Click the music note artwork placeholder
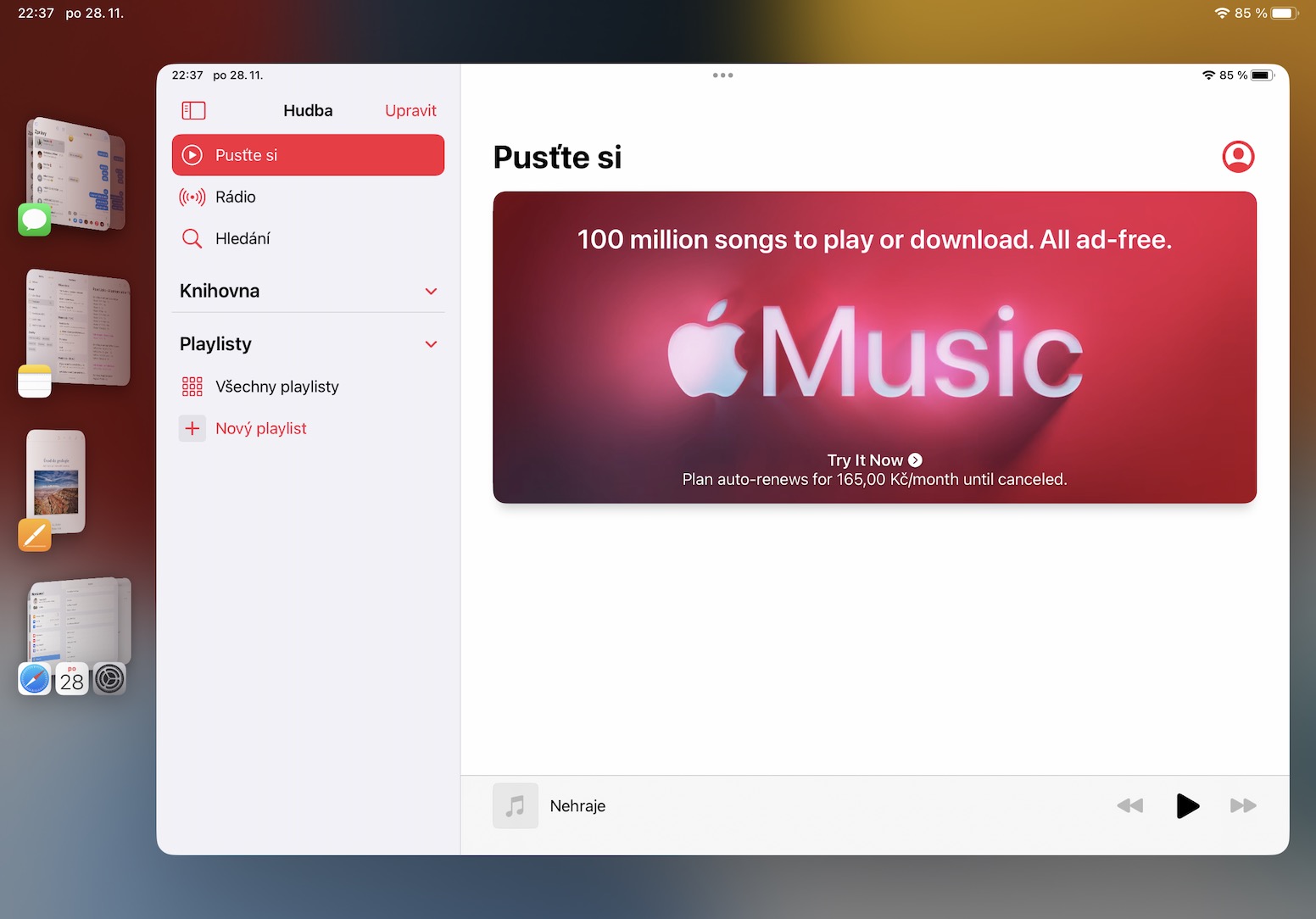1316x919 pixels. pyautogui.click(x=516, y=805)
